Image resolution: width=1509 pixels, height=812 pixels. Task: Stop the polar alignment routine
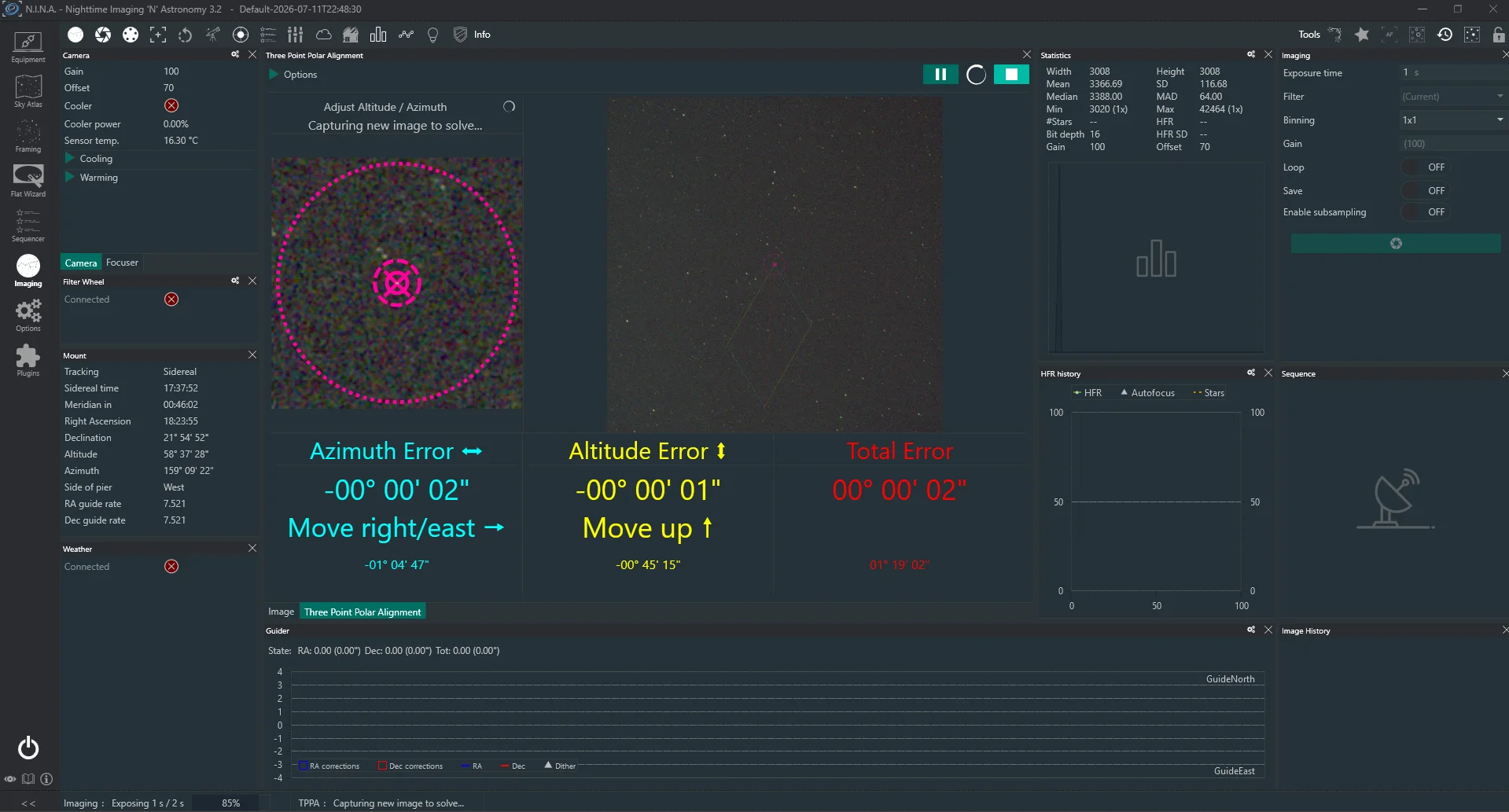tap(1011, 74)
